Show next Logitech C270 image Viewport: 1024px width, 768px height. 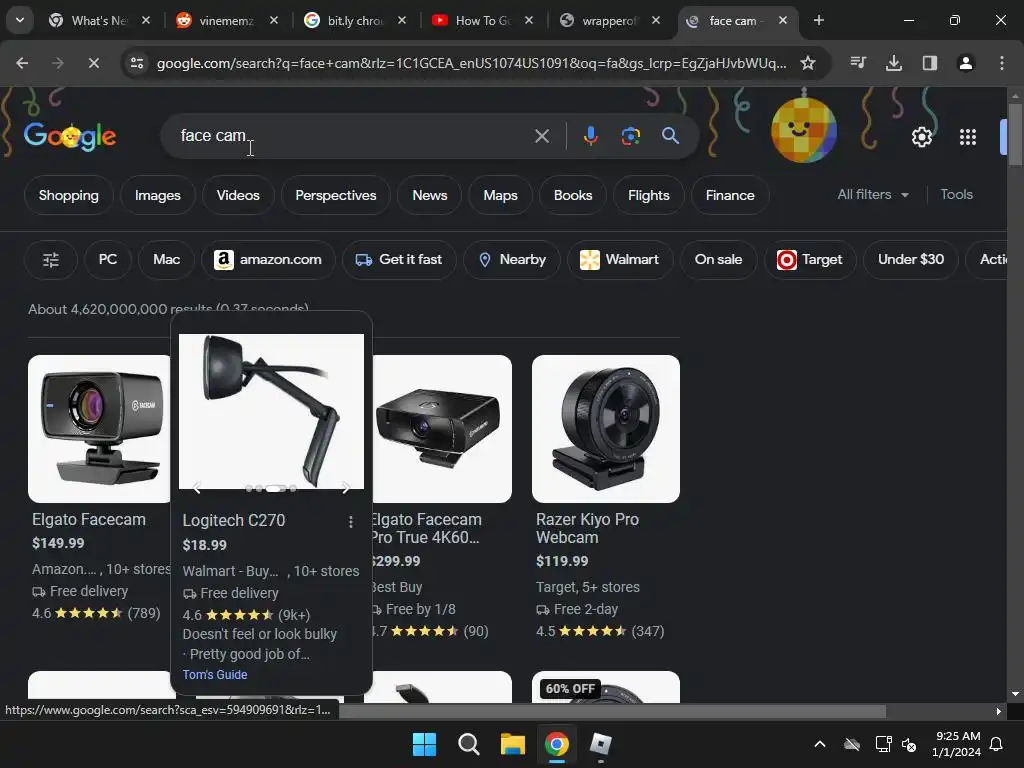[x=345, y=487]
